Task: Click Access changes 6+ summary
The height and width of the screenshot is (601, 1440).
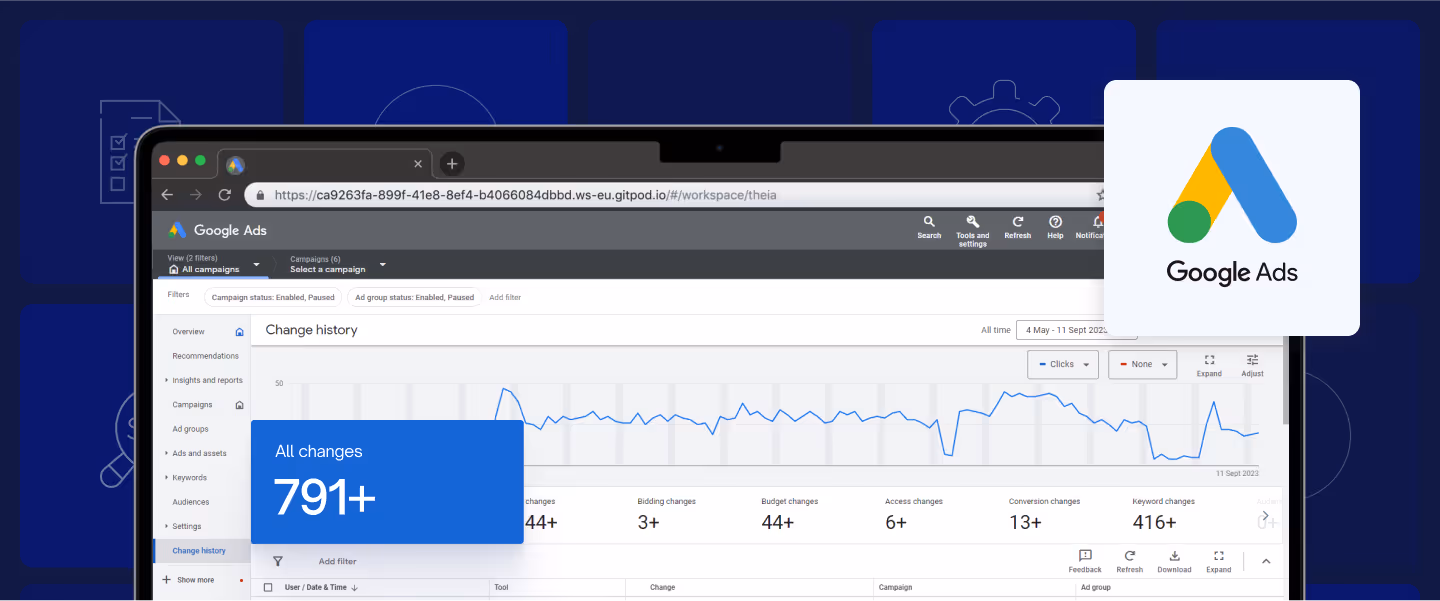Action: click(x=913, y=513)
